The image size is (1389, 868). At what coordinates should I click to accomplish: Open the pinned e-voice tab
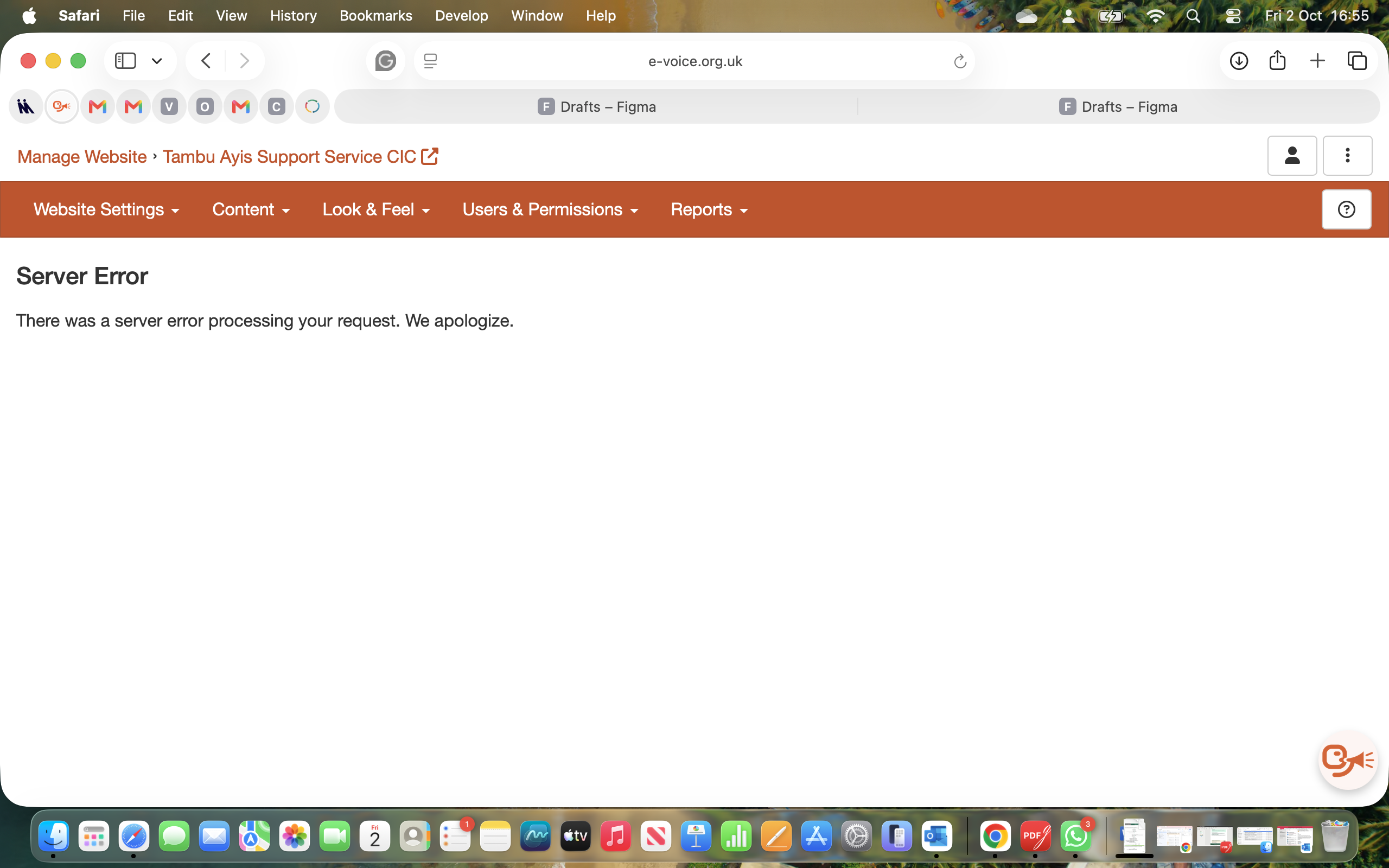click(x=62, y=107)
